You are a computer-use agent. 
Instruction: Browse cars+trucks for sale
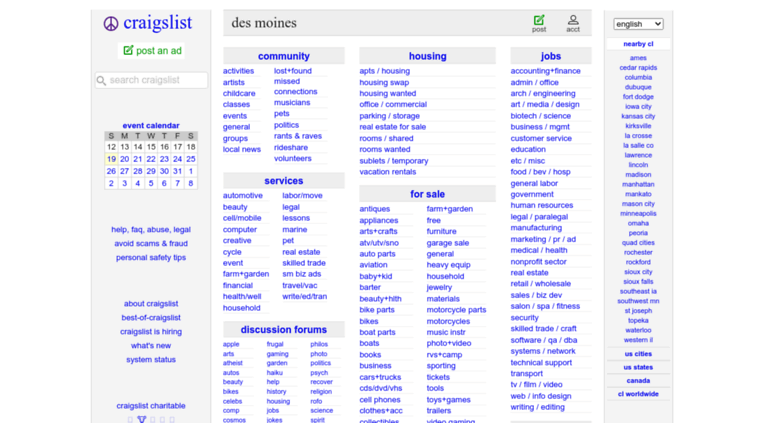click(x=380, y=377)
